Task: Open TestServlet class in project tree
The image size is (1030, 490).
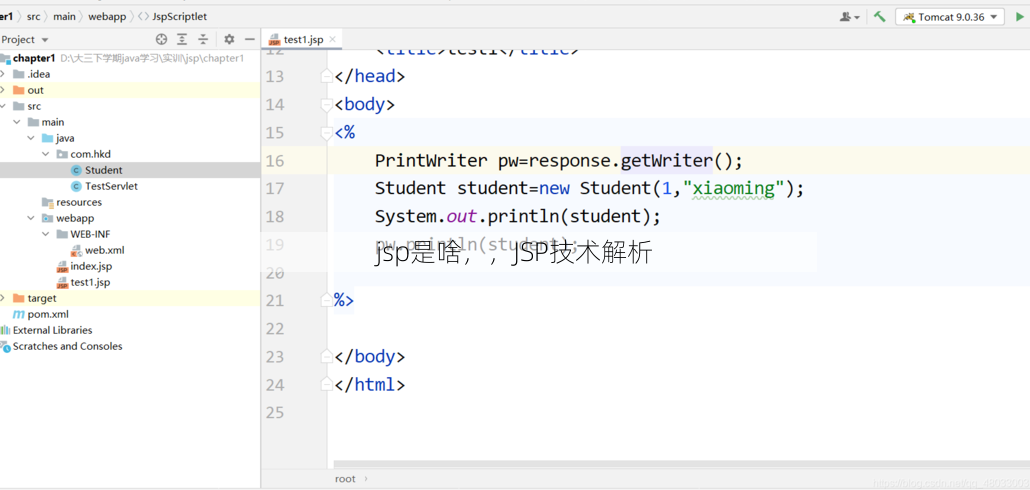Action: click(x=111, y=186)
